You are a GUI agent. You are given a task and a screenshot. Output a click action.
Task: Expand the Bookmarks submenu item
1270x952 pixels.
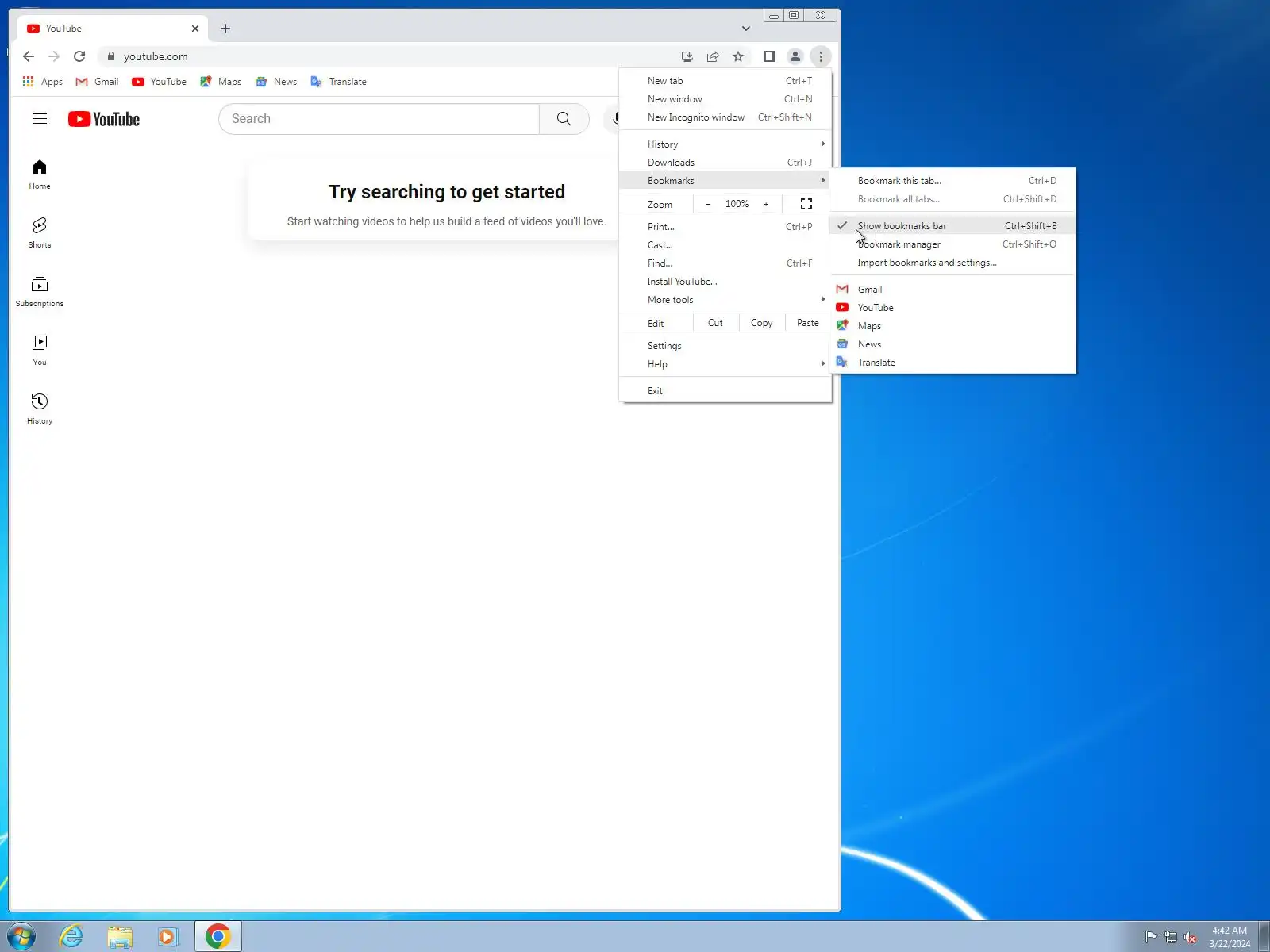click(x=725, y=181)
